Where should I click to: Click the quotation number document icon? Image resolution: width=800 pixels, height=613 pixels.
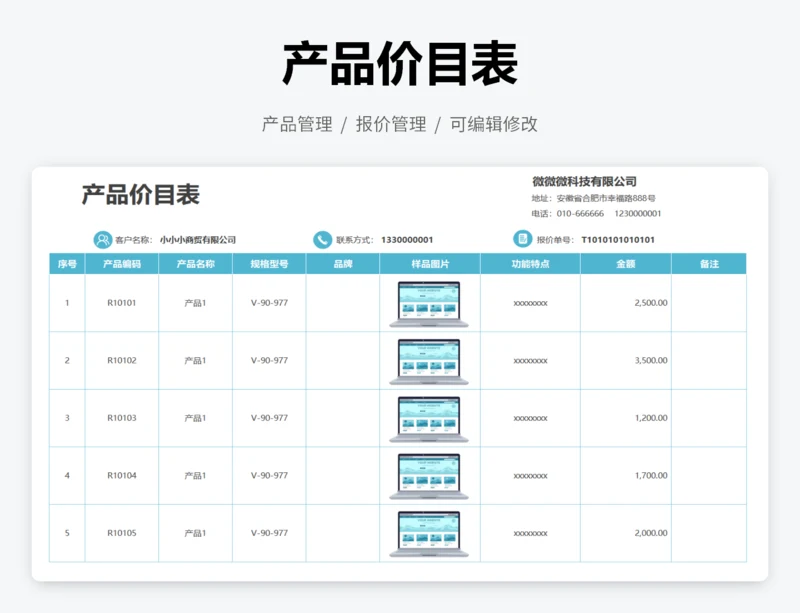(x=522, y=239)
